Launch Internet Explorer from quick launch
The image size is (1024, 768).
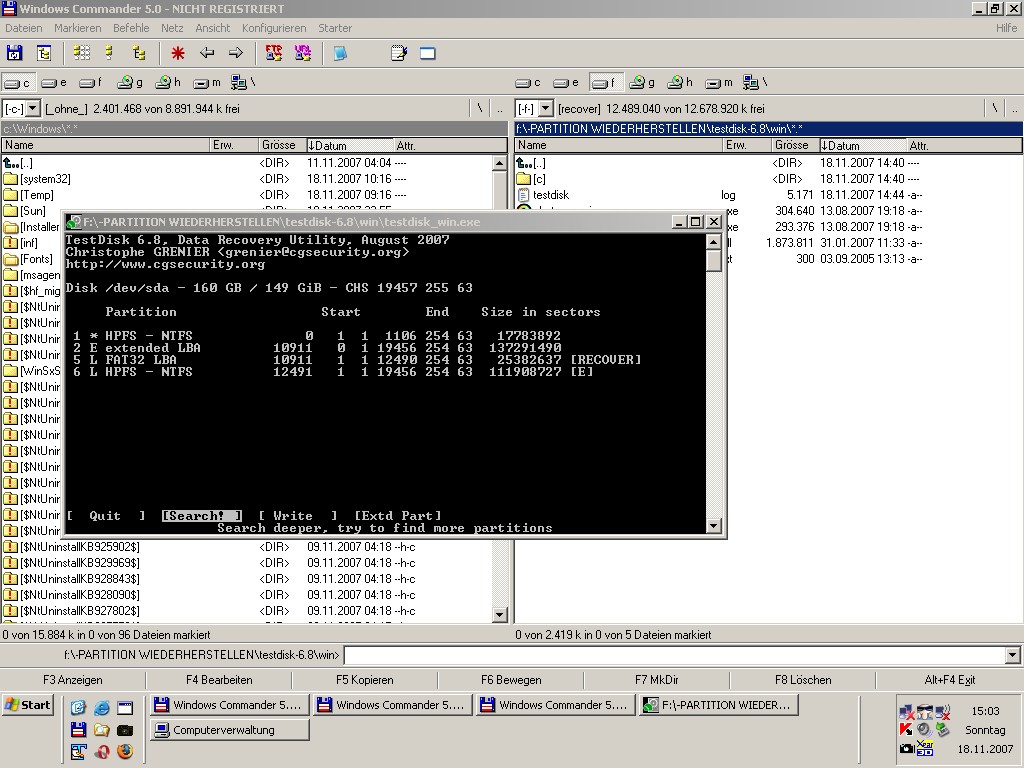[102, 708]
